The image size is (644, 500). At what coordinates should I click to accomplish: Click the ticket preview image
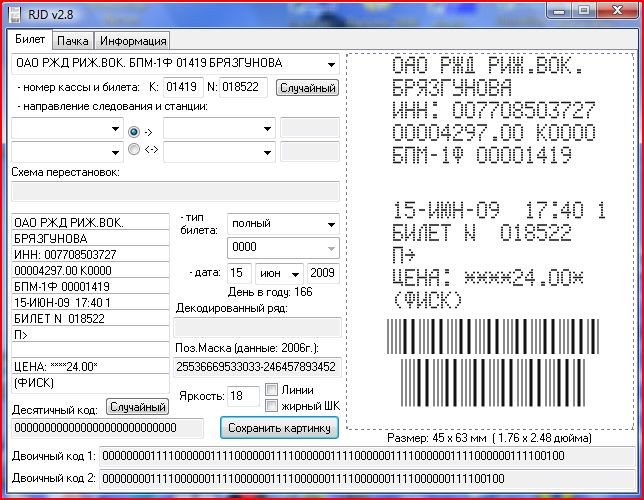tap(490, 241)
